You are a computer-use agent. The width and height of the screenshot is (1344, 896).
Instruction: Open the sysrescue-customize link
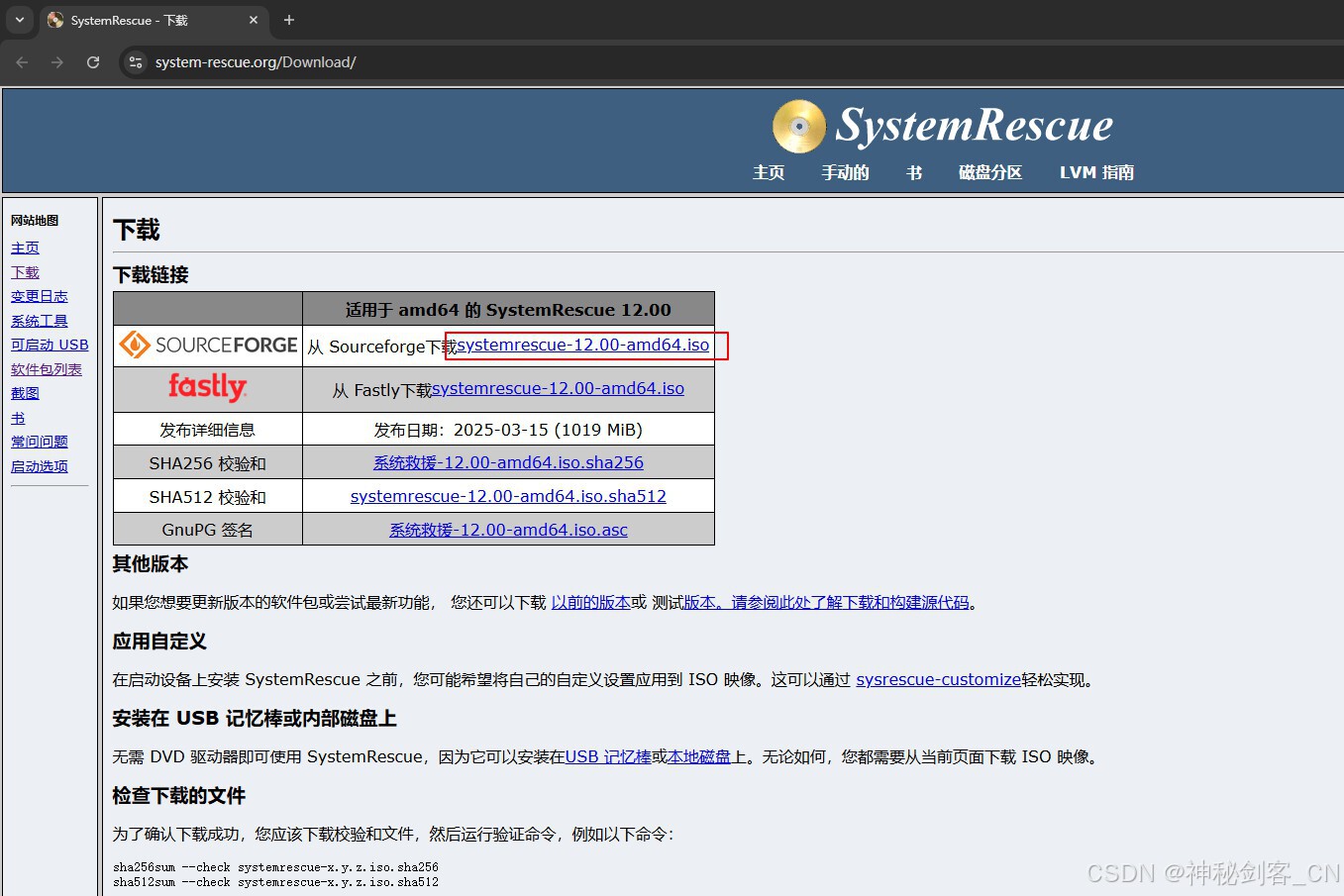(x=937, y=679)
